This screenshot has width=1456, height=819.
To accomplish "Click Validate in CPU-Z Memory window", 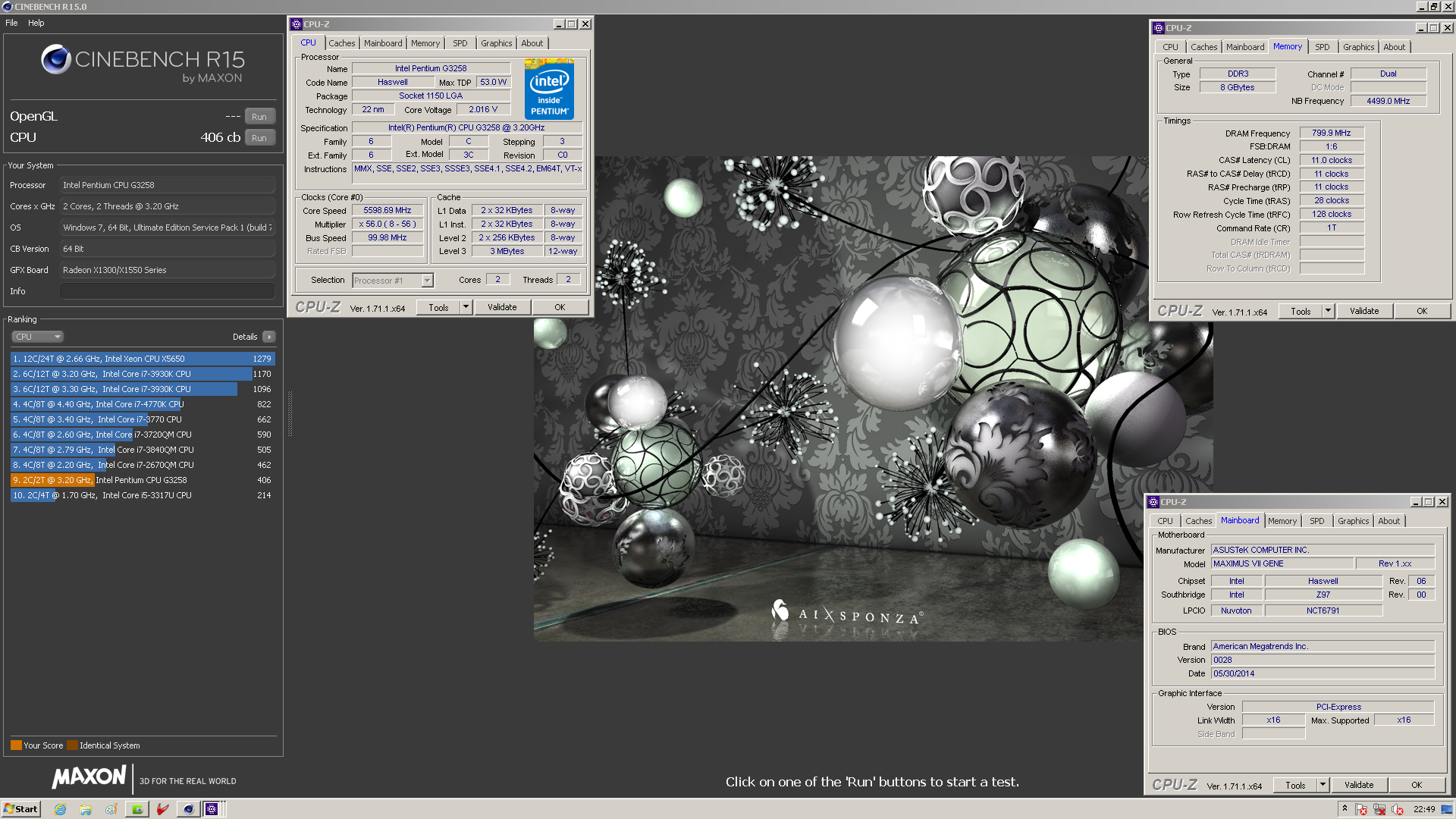I will click(1364, 311).
